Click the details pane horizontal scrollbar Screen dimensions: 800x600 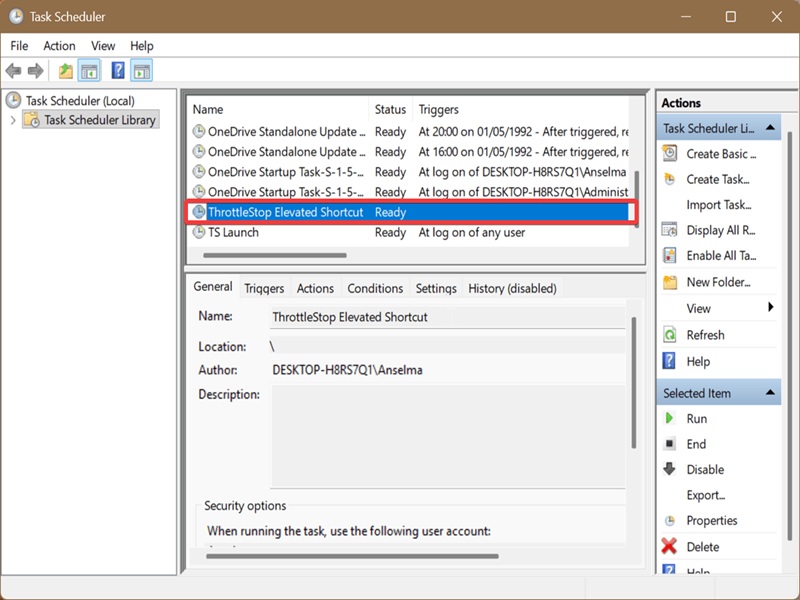352,556
